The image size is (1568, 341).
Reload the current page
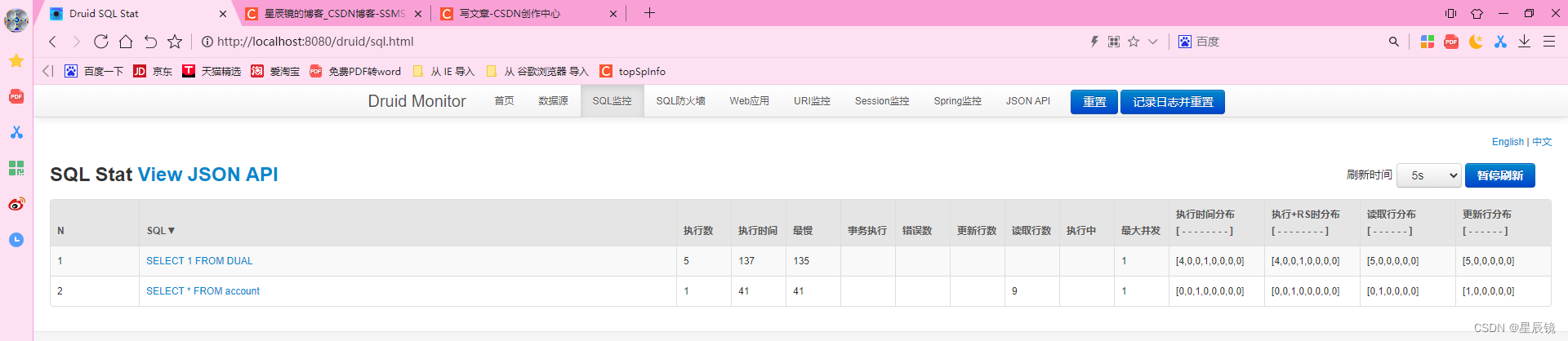101,42
